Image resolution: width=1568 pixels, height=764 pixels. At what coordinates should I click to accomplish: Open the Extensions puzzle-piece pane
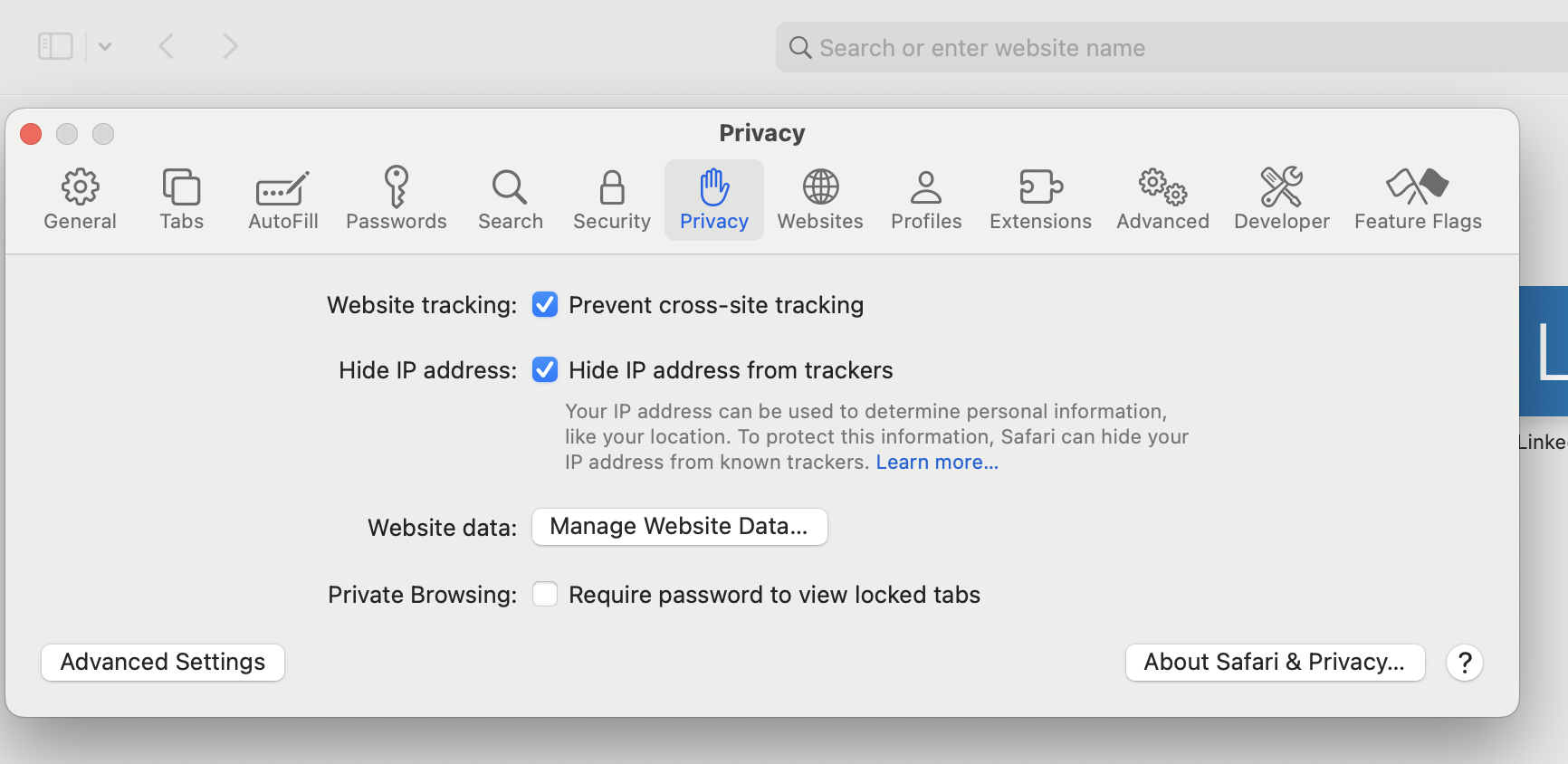(1040, 200)
